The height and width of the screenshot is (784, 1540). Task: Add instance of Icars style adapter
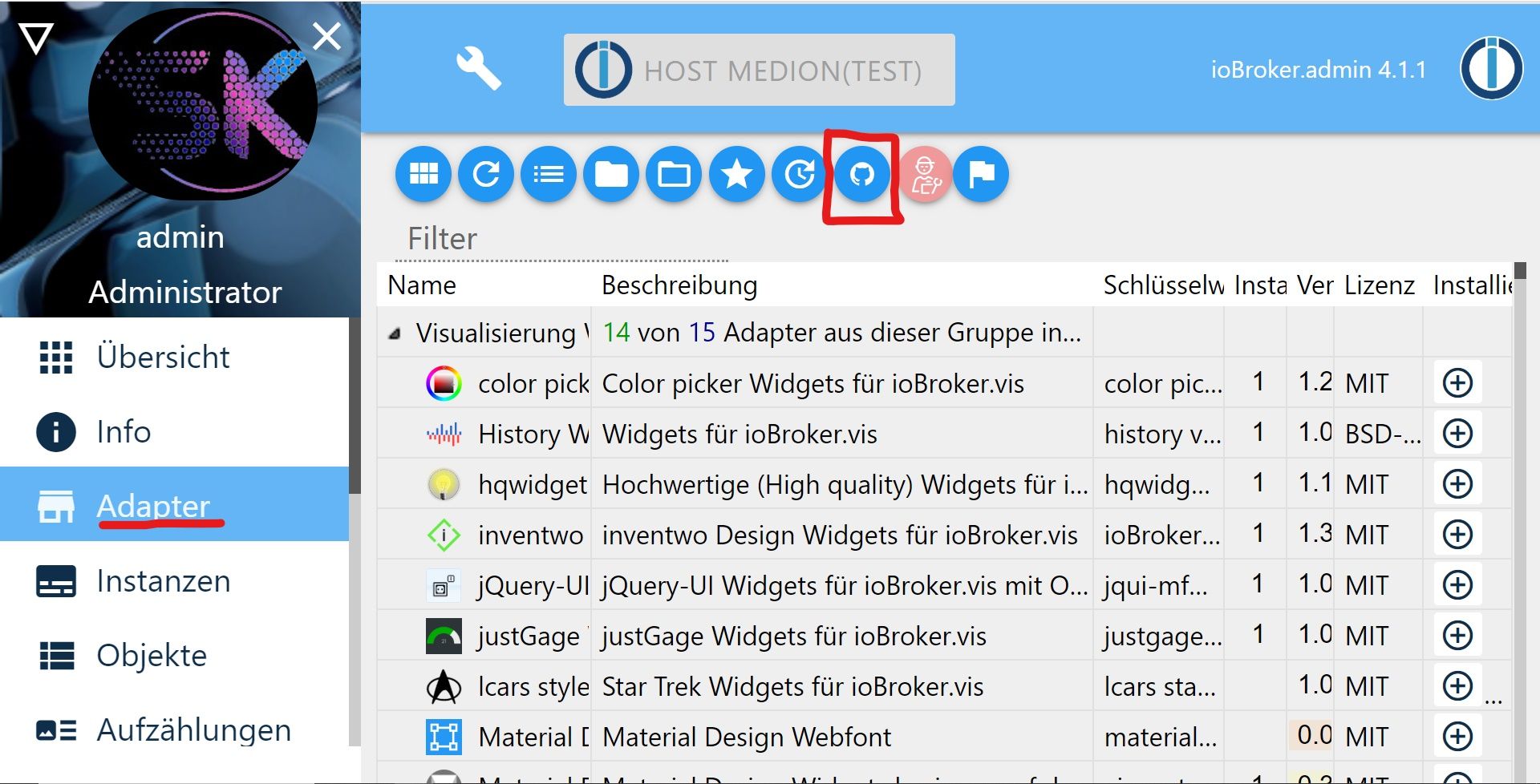1457,685
